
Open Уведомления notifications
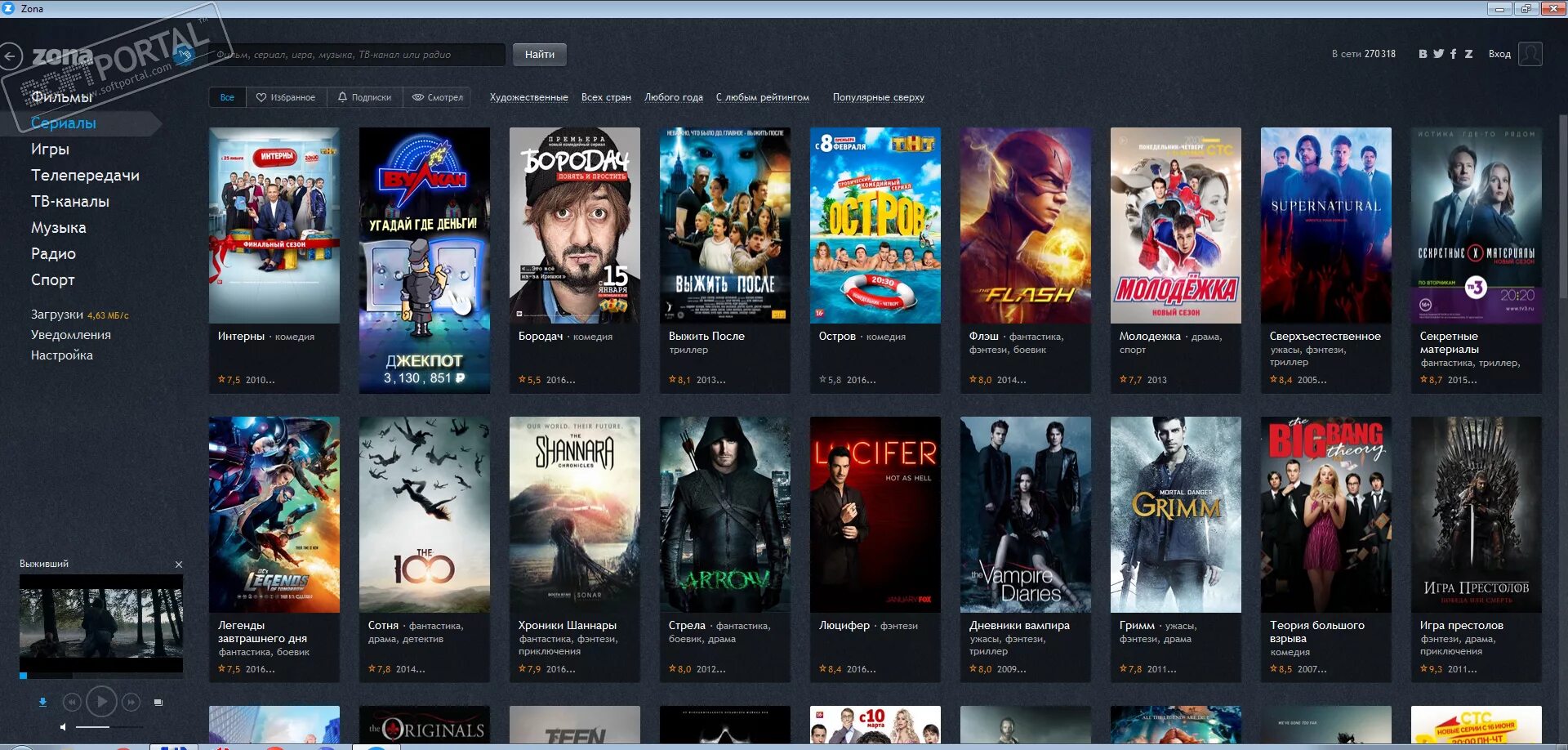click(71, 335)
